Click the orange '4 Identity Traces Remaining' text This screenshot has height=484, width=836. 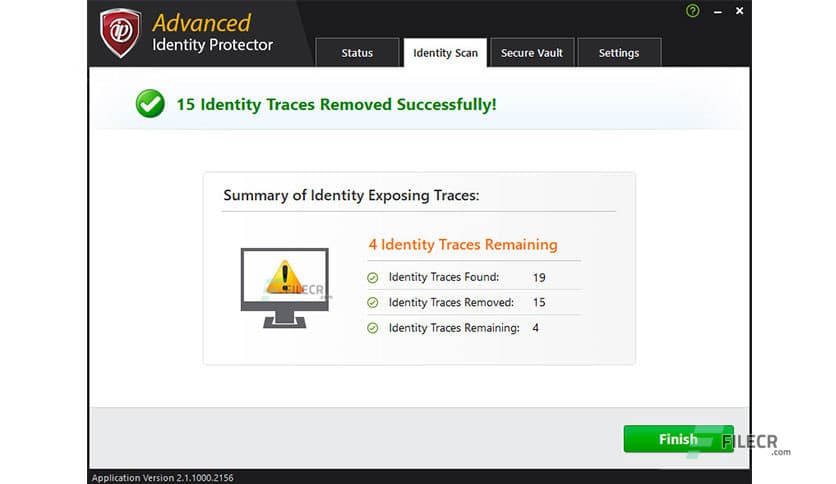pyautogui.click(x=463, y=244)
